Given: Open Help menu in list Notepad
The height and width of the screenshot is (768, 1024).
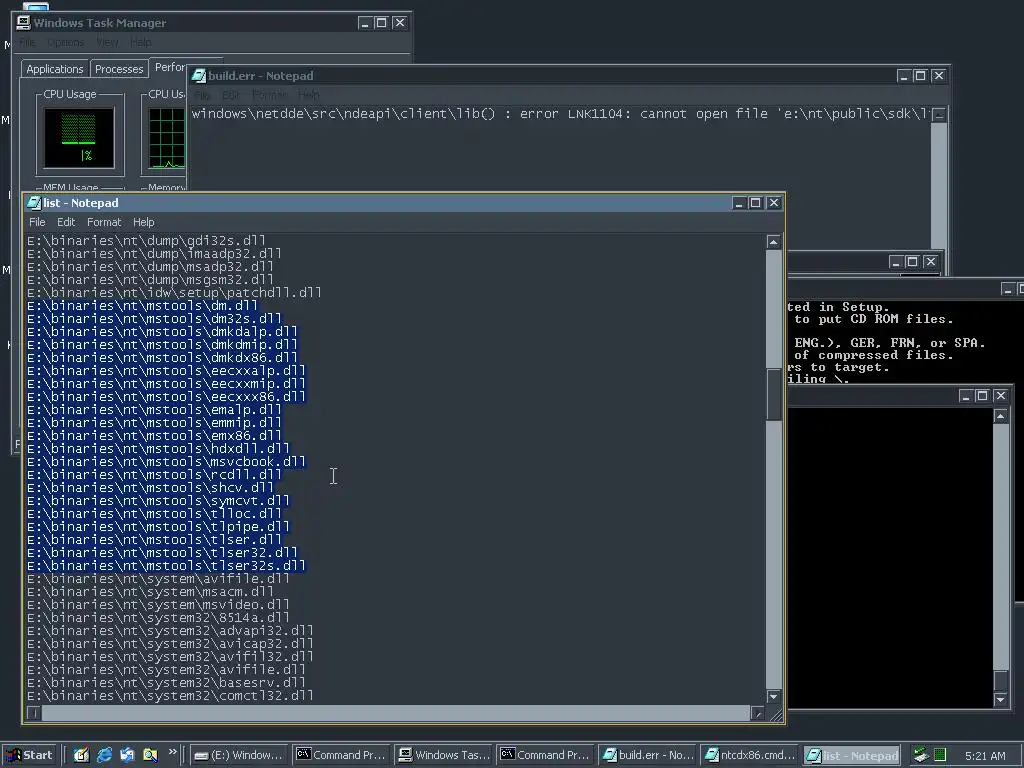Looking at the screenshot, I should [x=144, y=222].
